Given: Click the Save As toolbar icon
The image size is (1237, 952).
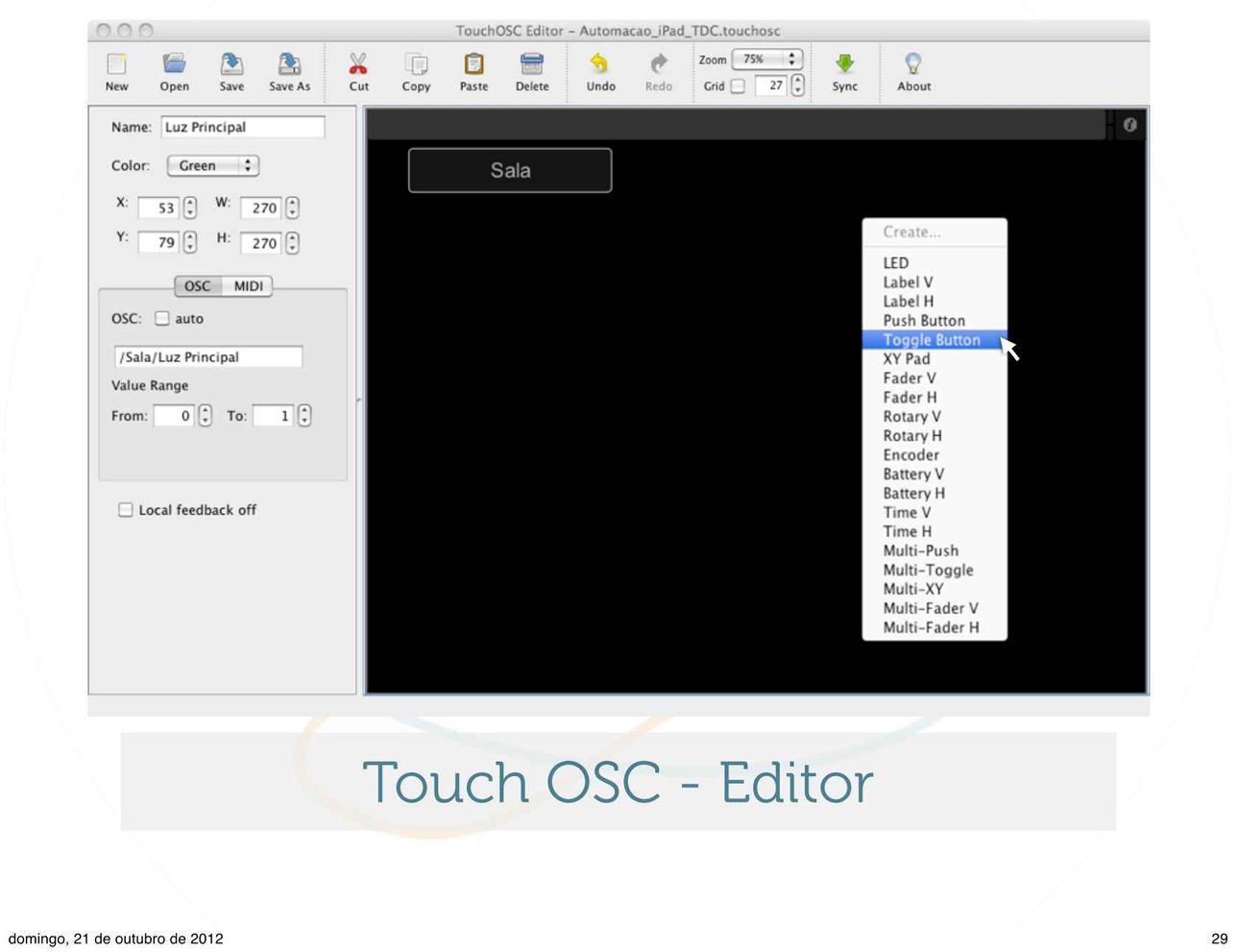Looking at the screenshot, I should [289, 64].
